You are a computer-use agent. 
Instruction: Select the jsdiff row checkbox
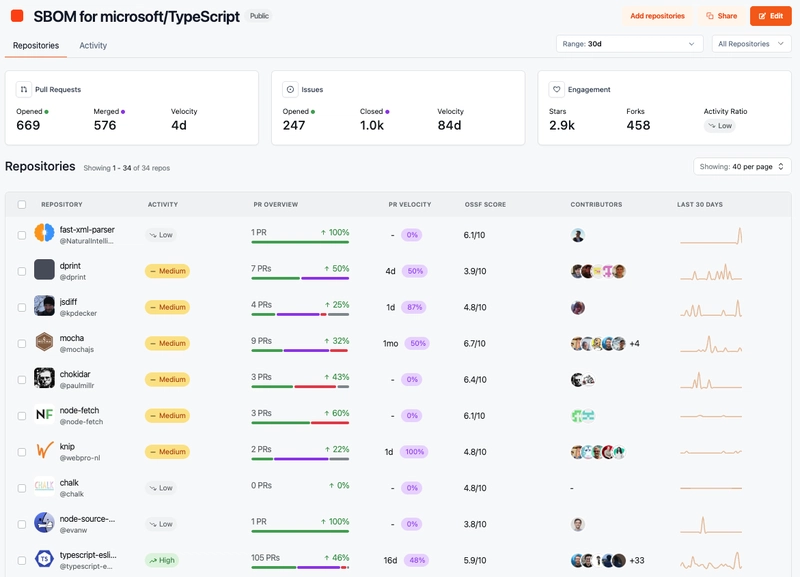point(21,308)
